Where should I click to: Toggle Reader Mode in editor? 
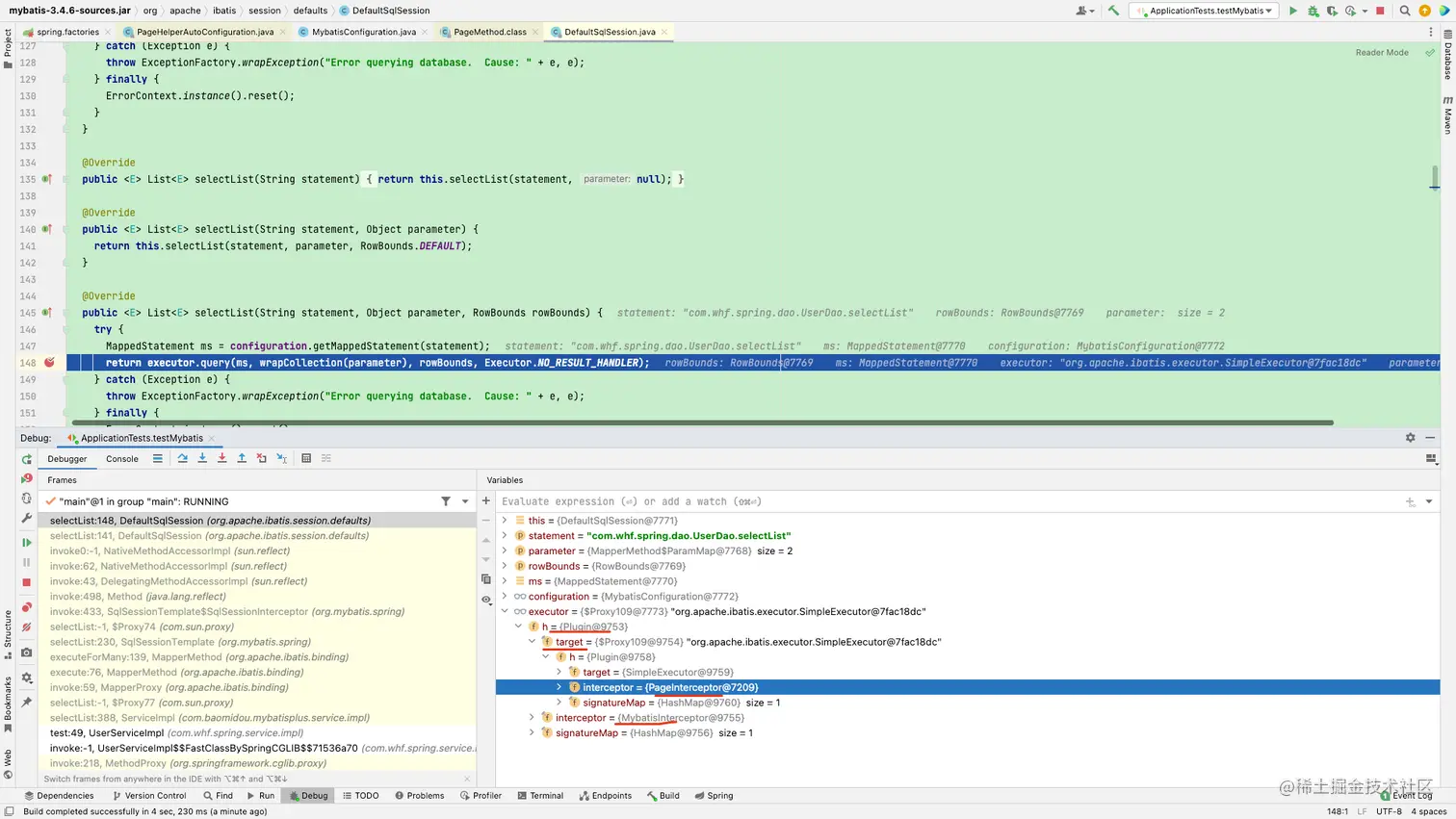(x=1382, y=53)
